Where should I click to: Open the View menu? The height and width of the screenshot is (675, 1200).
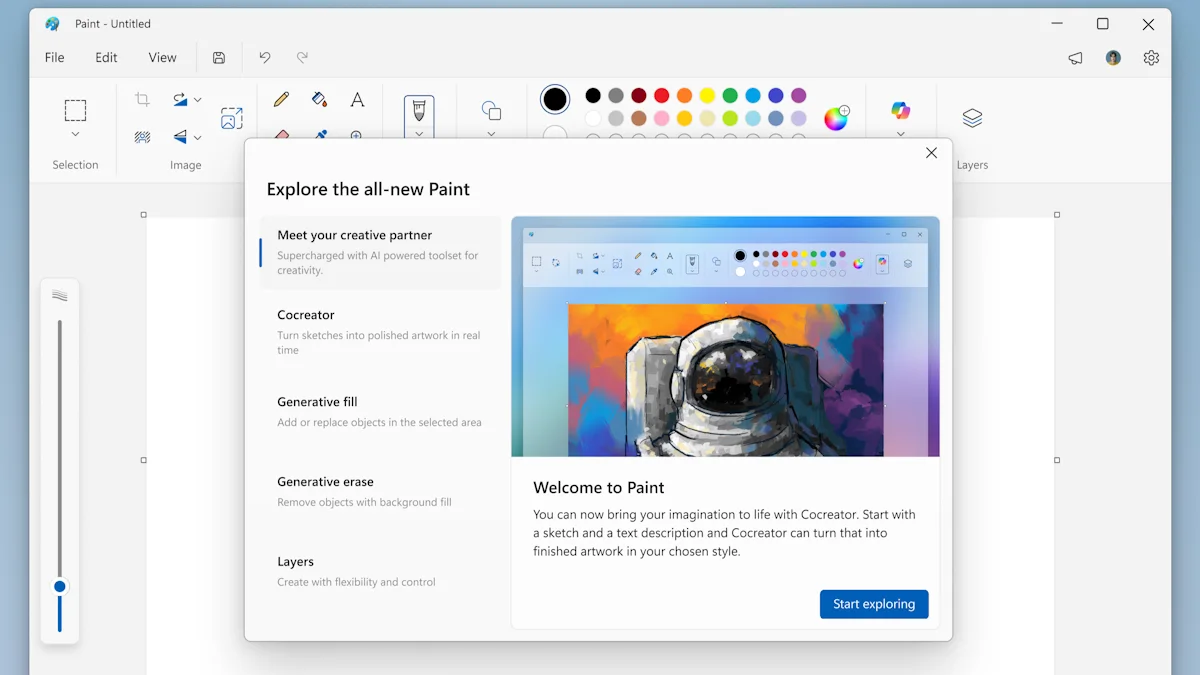pos(162,58)
